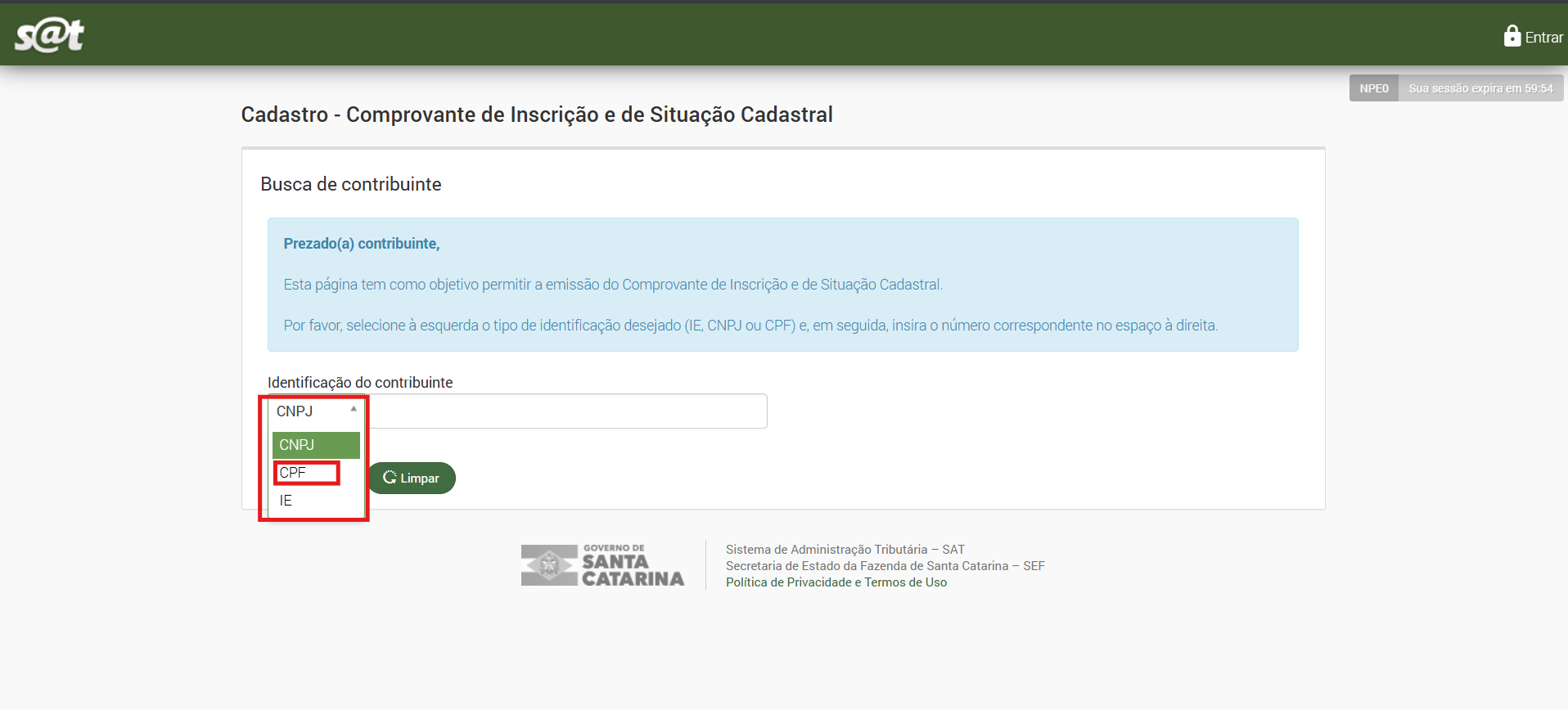Click the Governo de Santa Catarina wordmark
1568x710 pixels.
632,566
